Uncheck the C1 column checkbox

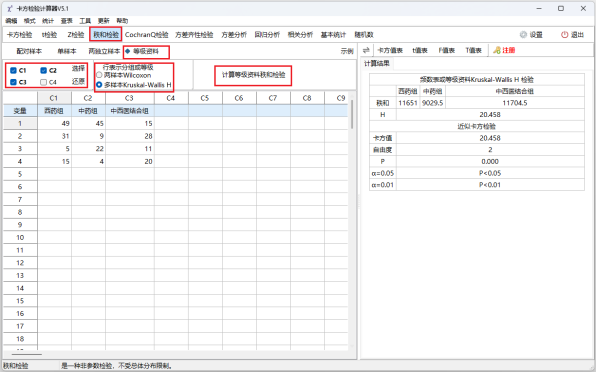(x=13, y=70)
